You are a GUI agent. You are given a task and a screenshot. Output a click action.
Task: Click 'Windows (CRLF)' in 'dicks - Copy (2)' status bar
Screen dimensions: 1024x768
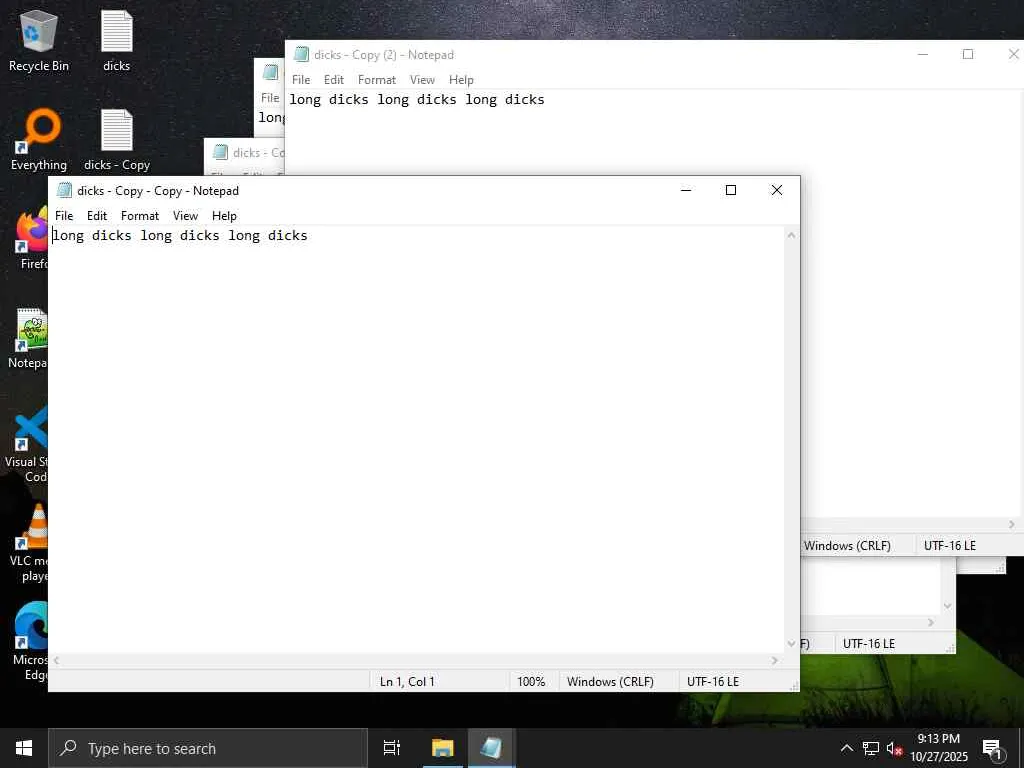pyautogui.click(x=847, y=545)
